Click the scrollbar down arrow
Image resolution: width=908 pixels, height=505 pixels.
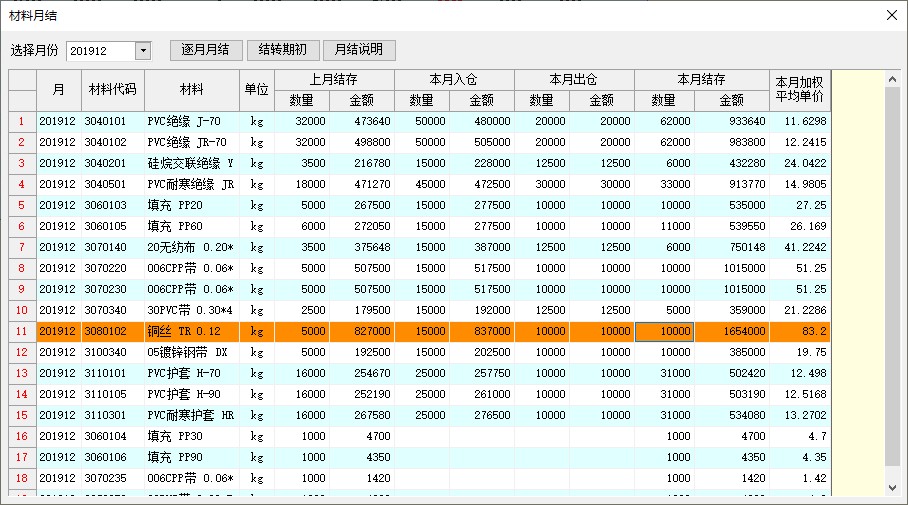[894, 487]
